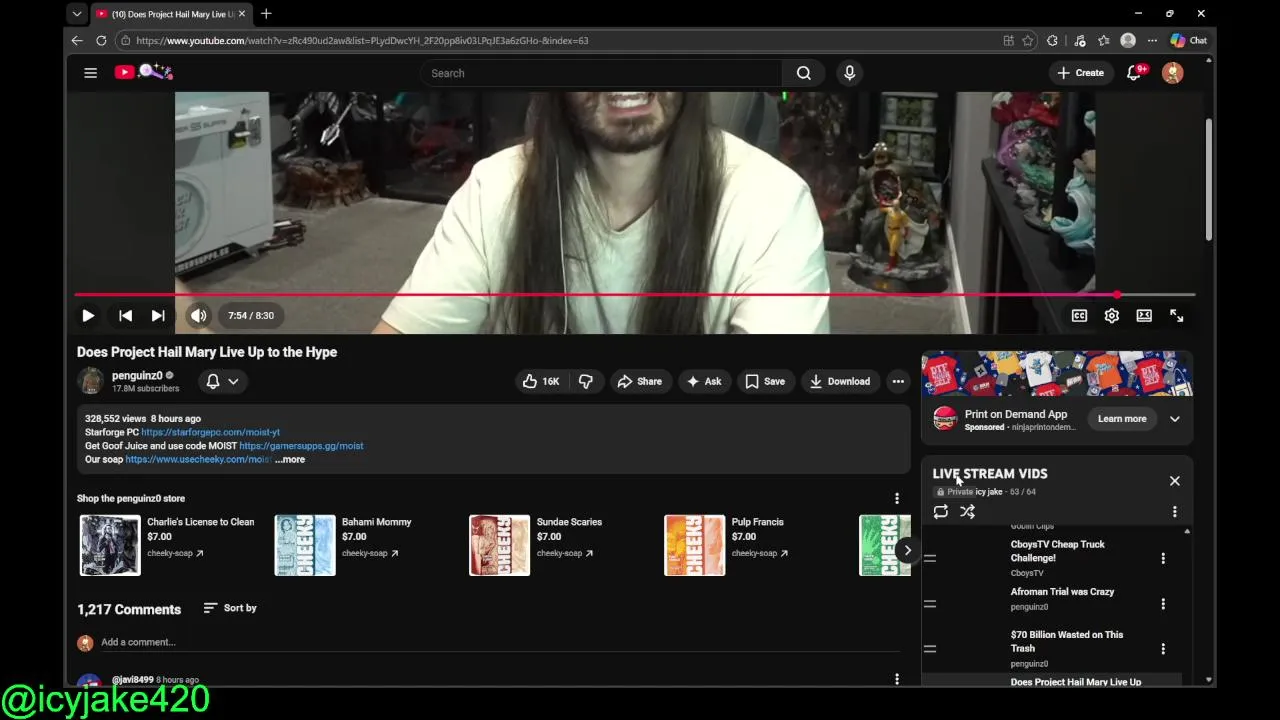
Task: Select Bahami Mommy product thumbnail
Action: 305,545
